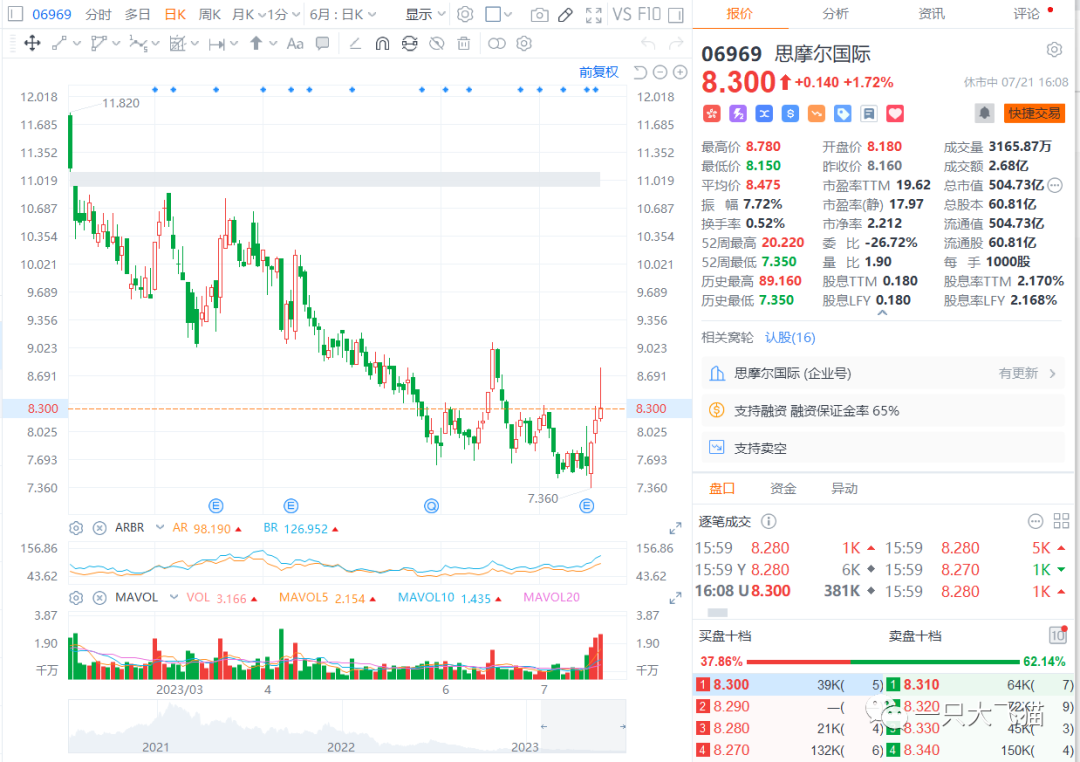Change the MAVOL indicator via dropdown
This screenshot has height=762, width=1080.
coord(174,597)
